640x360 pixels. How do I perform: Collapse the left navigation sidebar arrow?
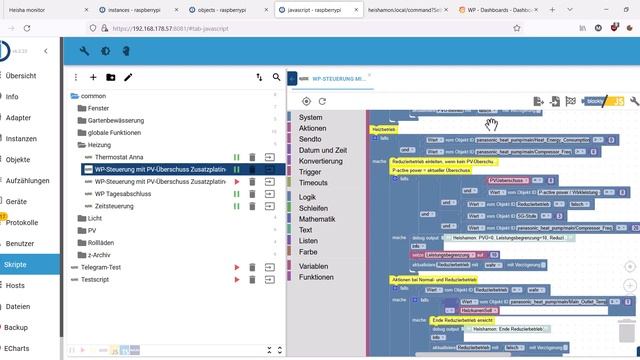[x=46, y=51]
